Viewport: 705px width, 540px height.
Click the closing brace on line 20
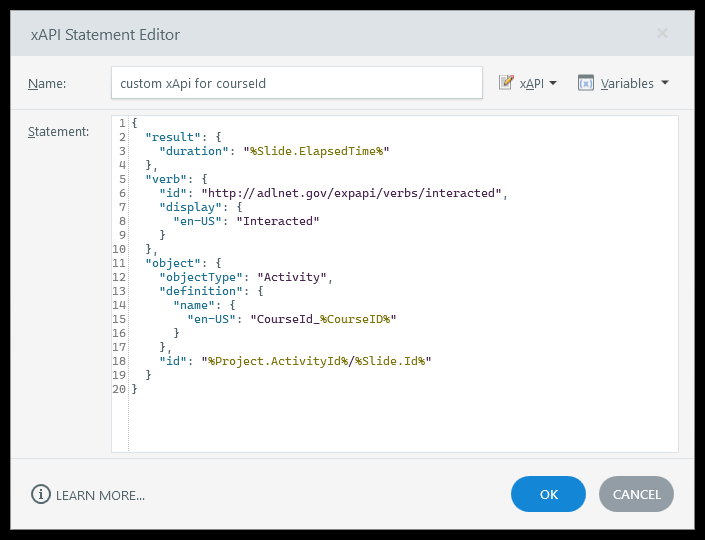tap(134, 388)
